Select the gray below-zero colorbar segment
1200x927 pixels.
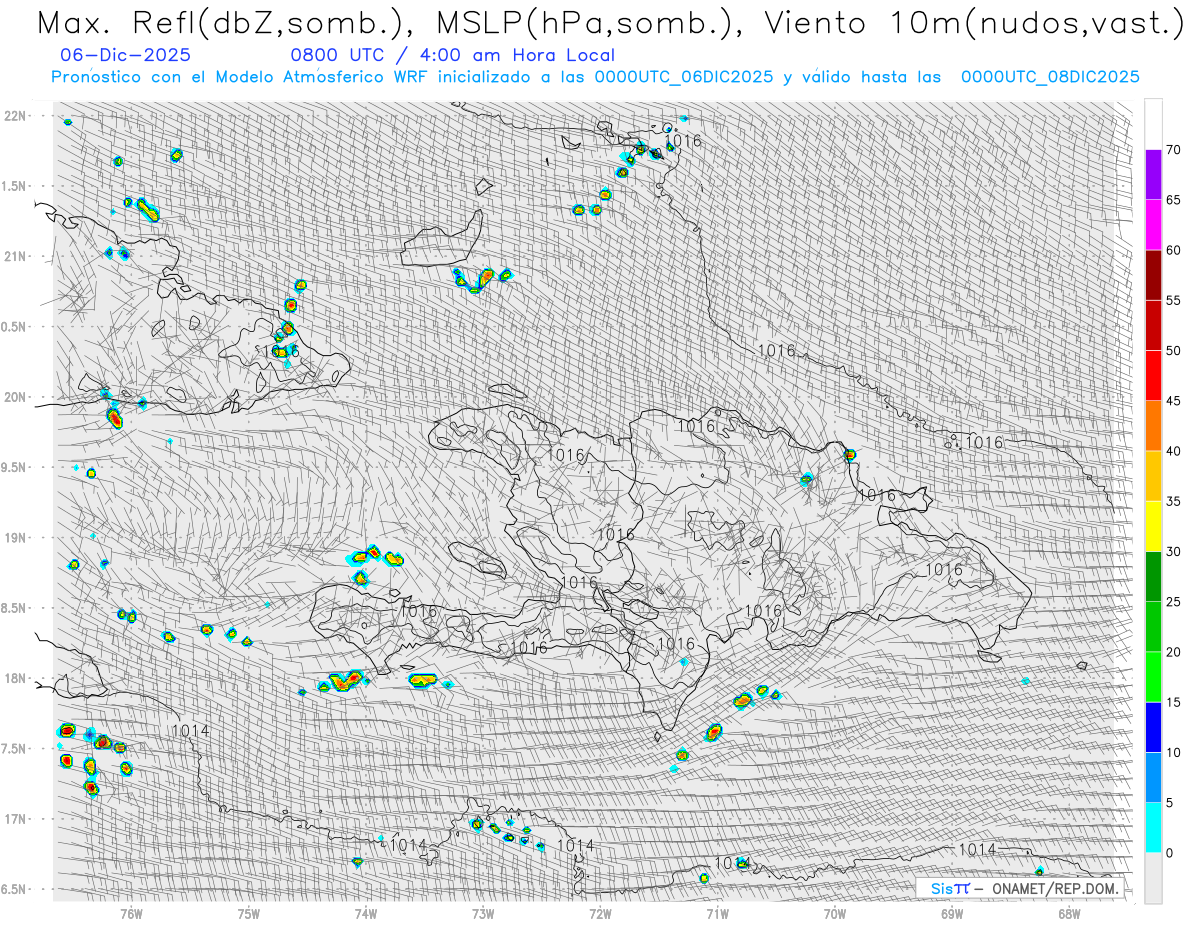point(1153,877)
